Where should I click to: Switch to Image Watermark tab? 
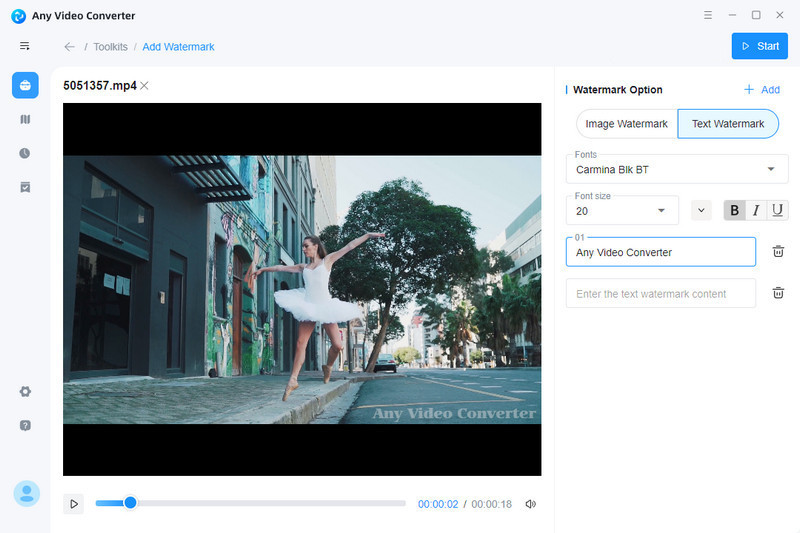pyautogui.click(x=627, y=124)
